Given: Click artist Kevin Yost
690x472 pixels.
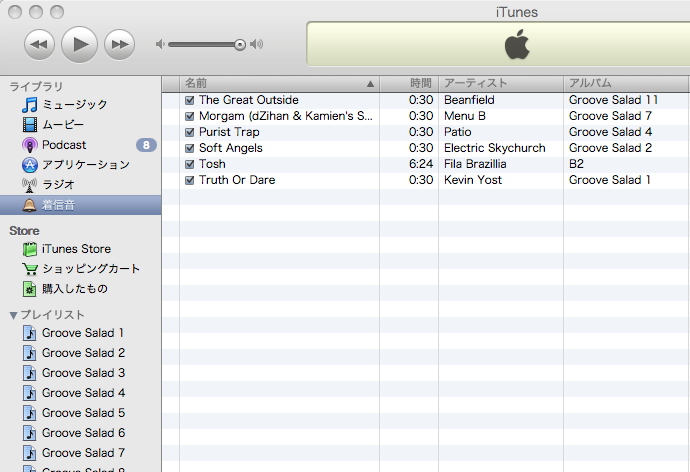Looking at the screenshot, I should pyautogui.click(x=473, y=180).
